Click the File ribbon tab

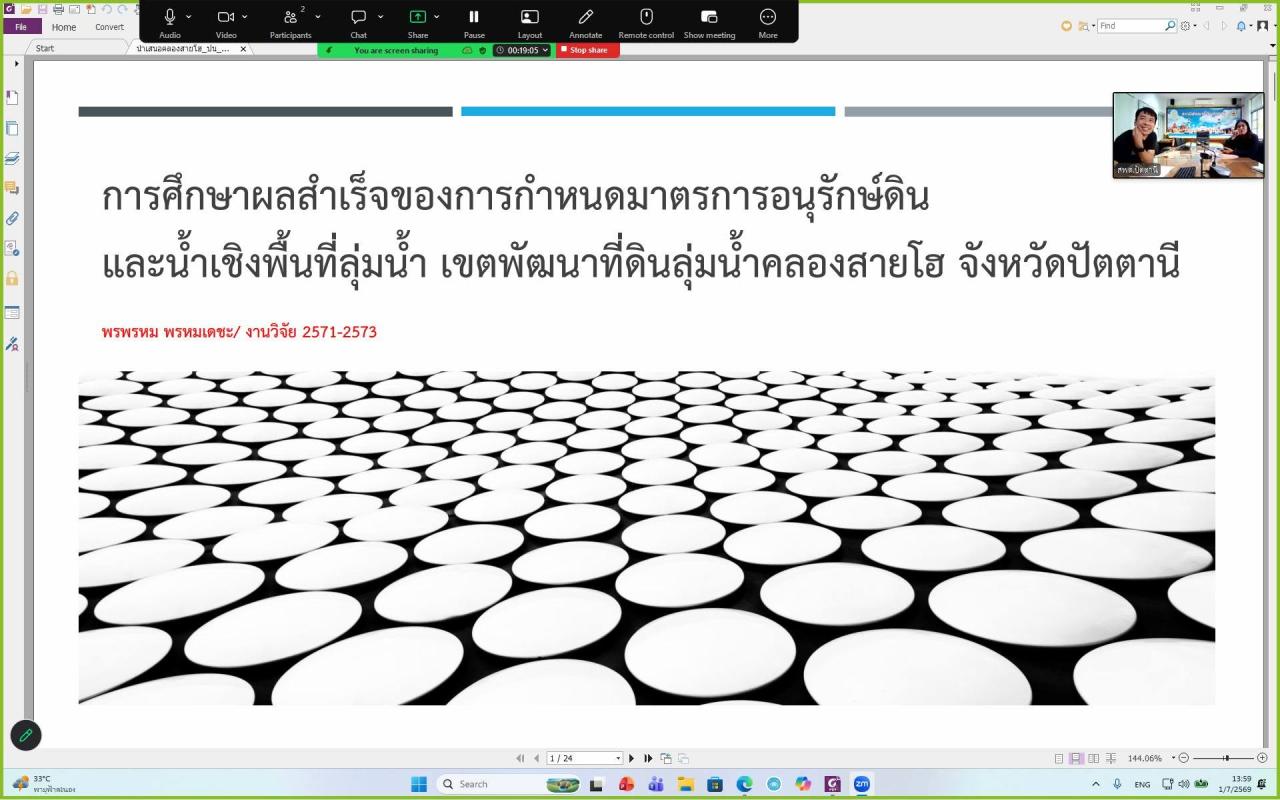21,27
